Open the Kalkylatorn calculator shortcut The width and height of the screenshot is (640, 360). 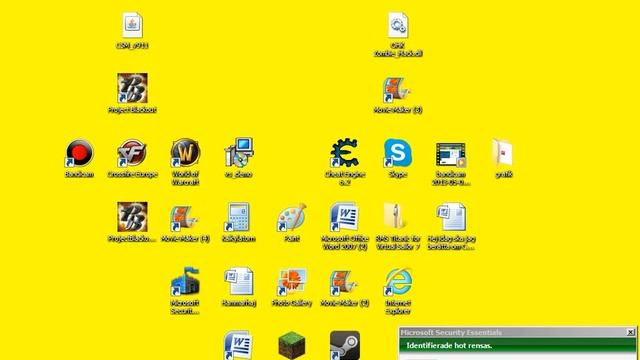(239, 217)
